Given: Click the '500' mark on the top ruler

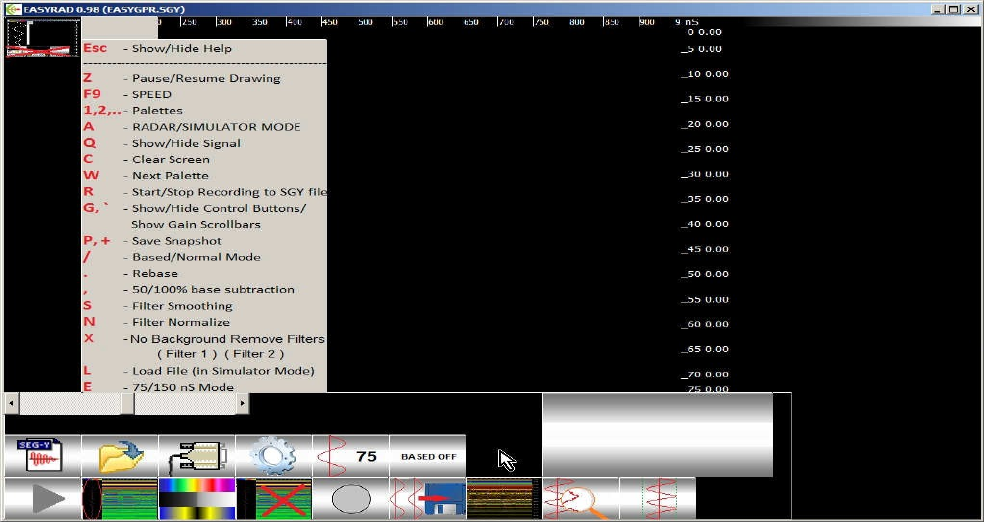Looking at the screenshot, I should point(365,22).
